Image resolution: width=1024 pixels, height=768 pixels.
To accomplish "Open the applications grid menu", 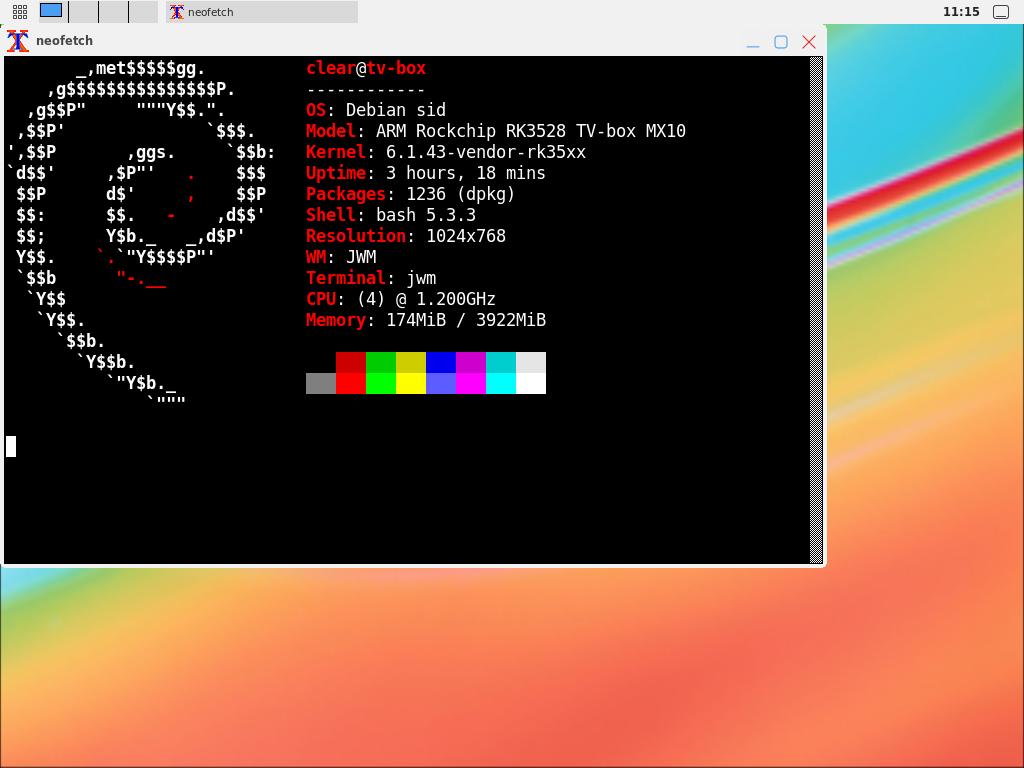I will coord(20,12).
